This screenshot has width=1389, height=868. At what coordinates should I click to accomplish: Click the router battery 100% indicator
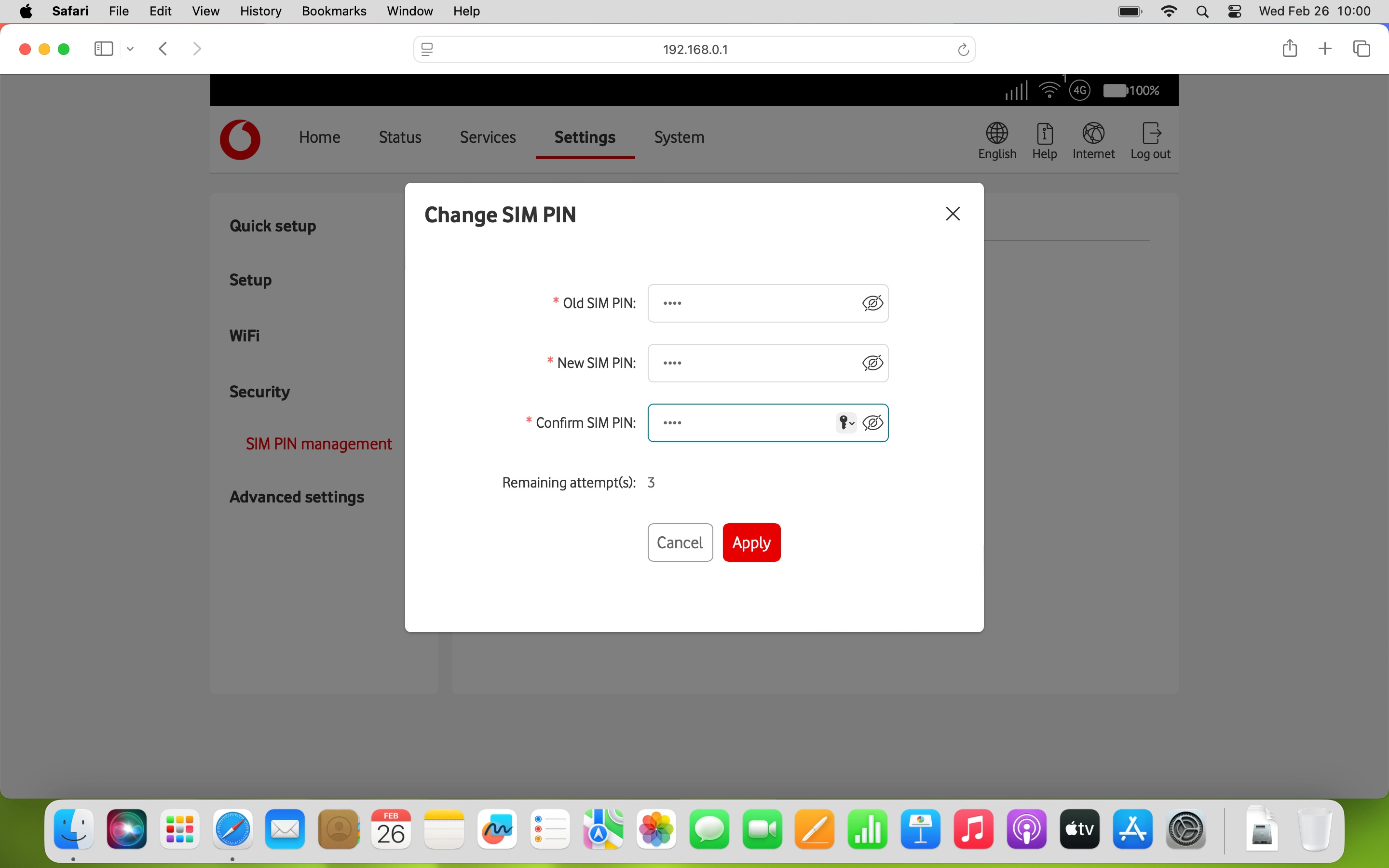point(1130,90)
